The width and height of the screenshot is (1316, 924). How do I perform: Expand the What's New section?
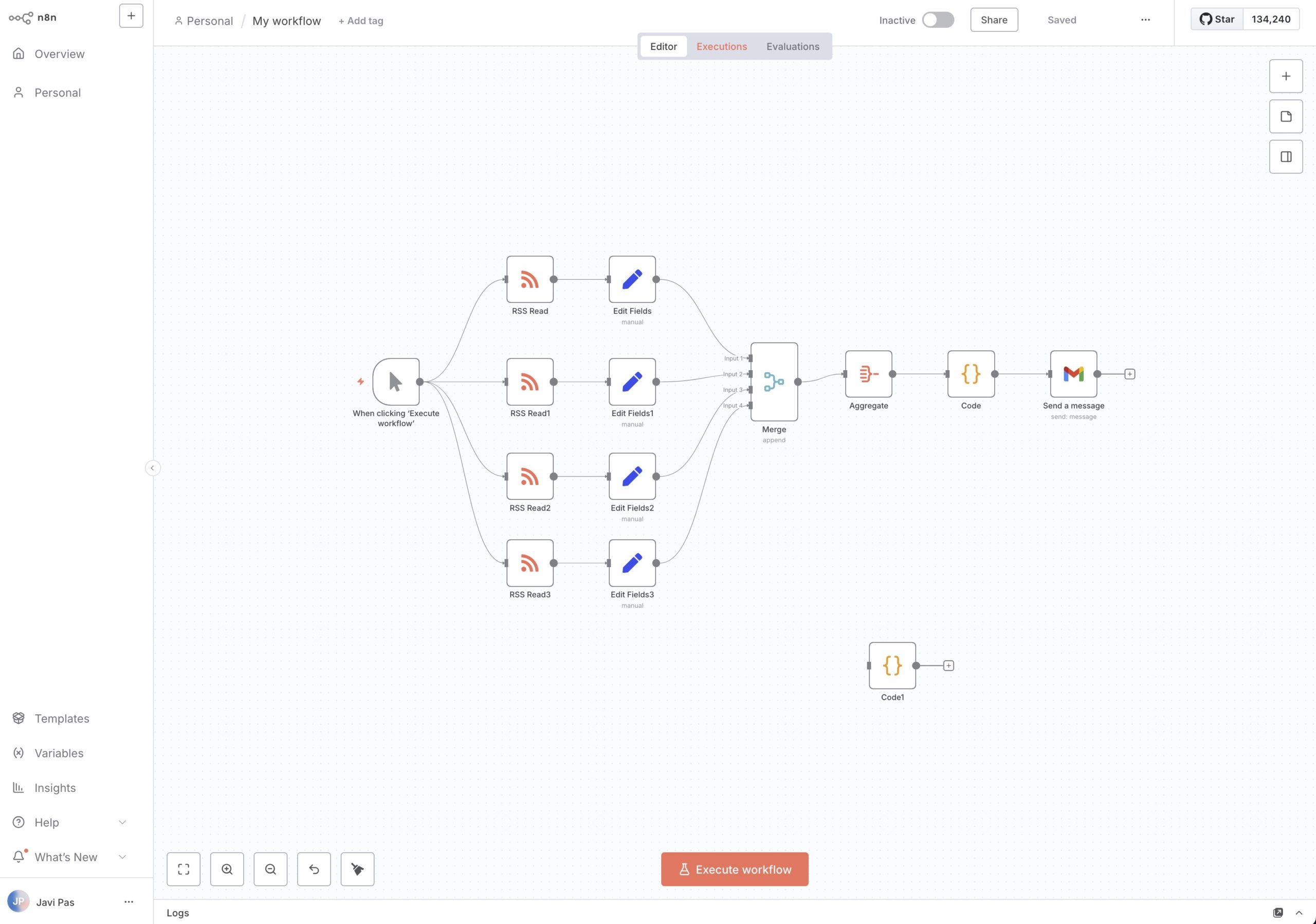point(122,856)
